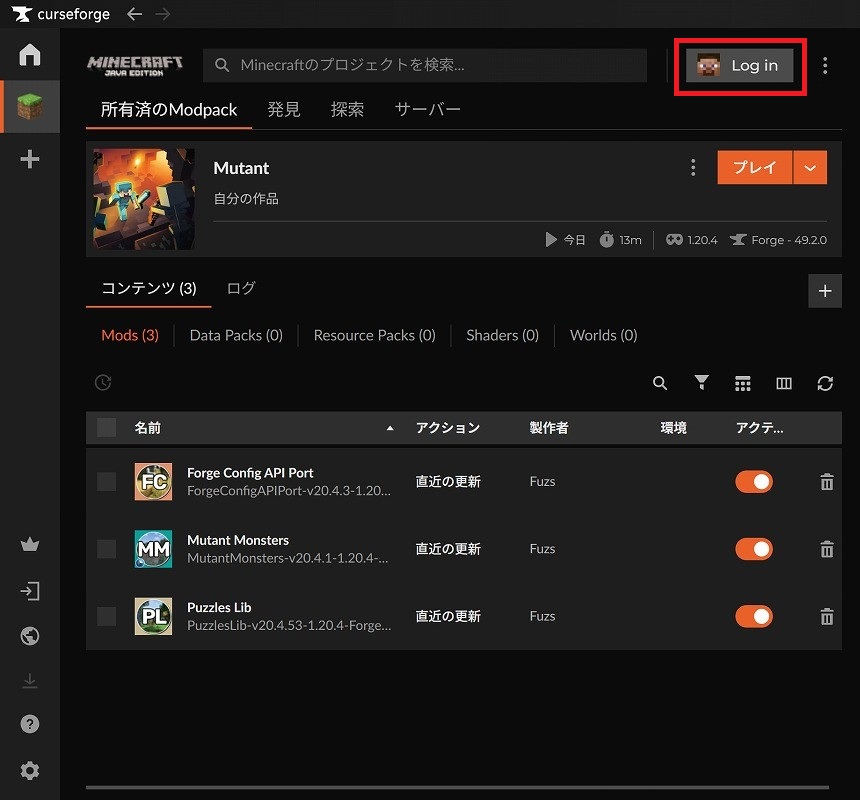Open the crown premium icon in sidebar
The height and width of the screenshot is (800, 860).
pyautogui.click(x=30, y=545)
